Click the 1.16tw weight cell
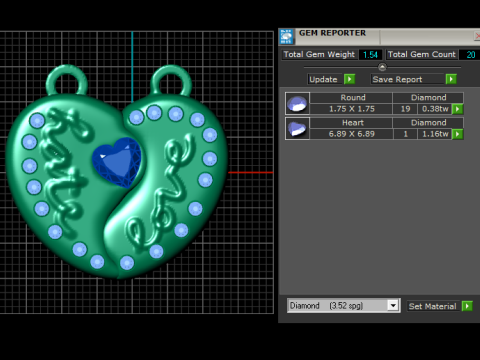Viewport: 480px width, 360px height. pyautogui.click(x=435, y=134)
